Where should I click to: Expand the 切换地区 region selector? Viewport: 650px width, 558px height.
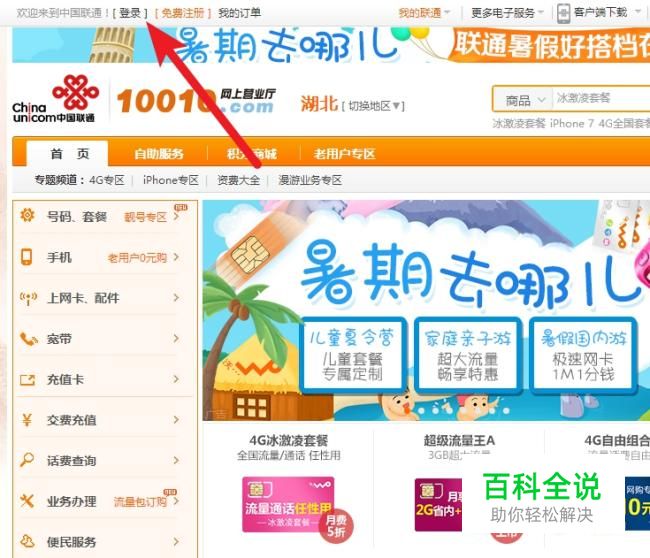coord(374,106)
